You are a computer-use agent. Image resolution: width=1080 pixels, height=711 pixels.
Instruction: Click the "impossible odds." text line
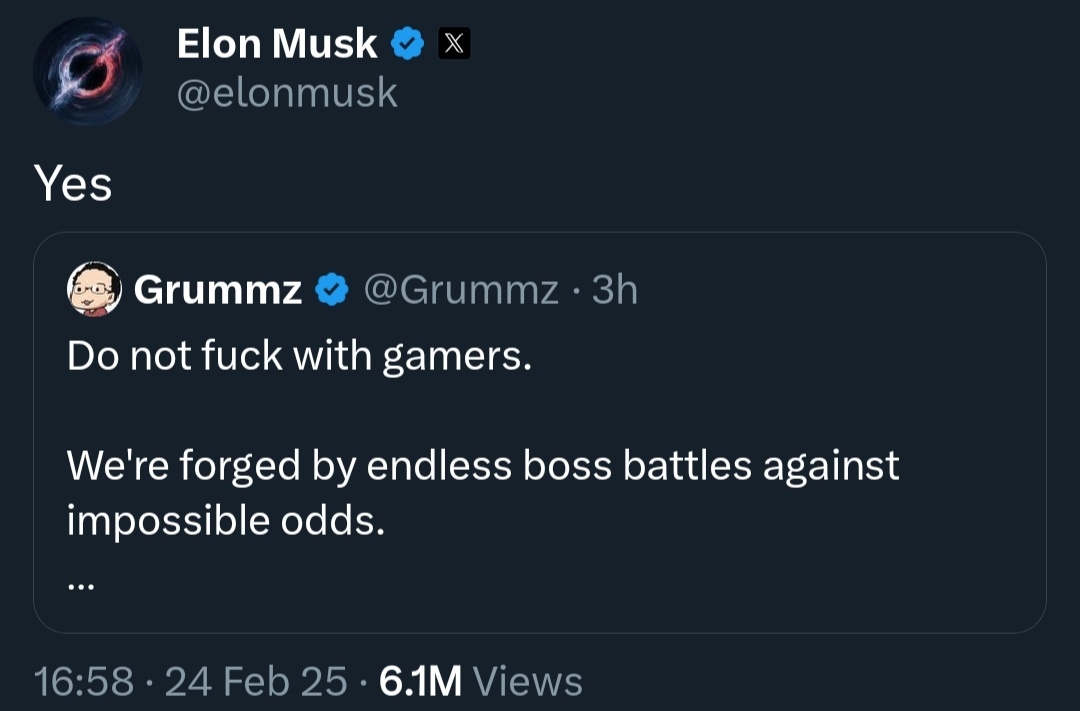226,520
